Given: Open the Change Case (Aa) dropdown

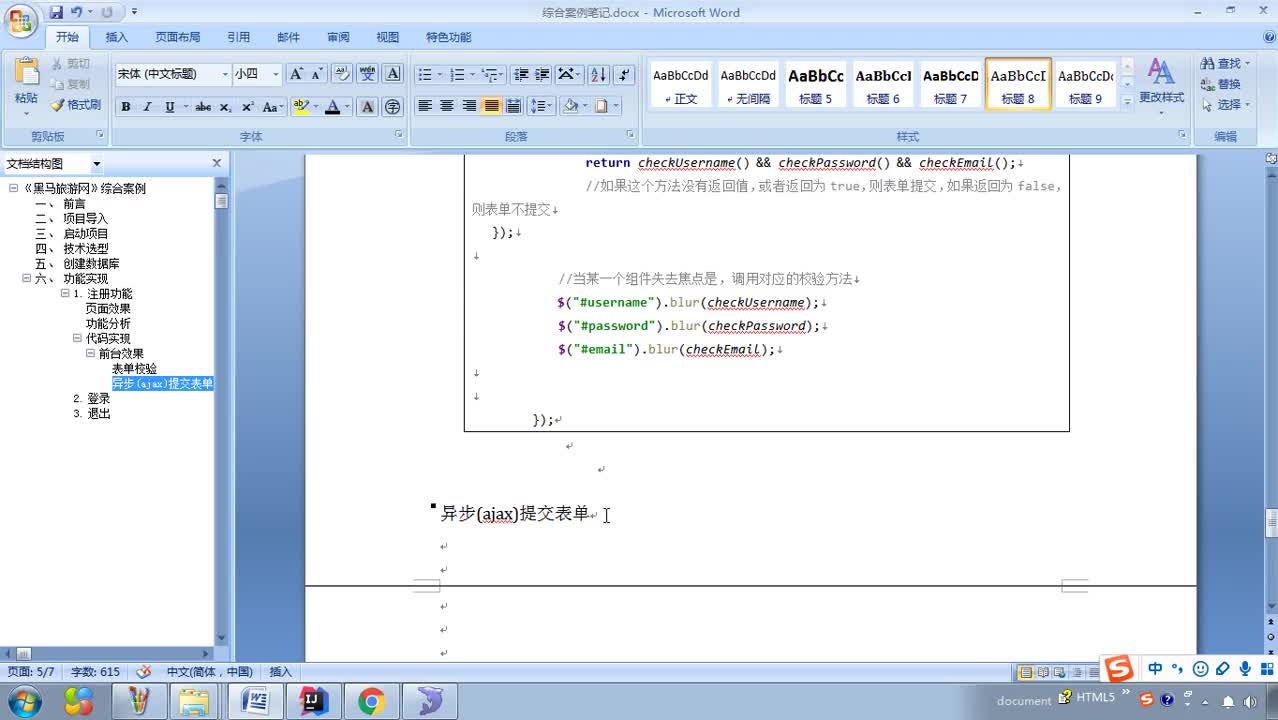Looking at the screenshot, I should pyautogui.click(x=273, y=107).
